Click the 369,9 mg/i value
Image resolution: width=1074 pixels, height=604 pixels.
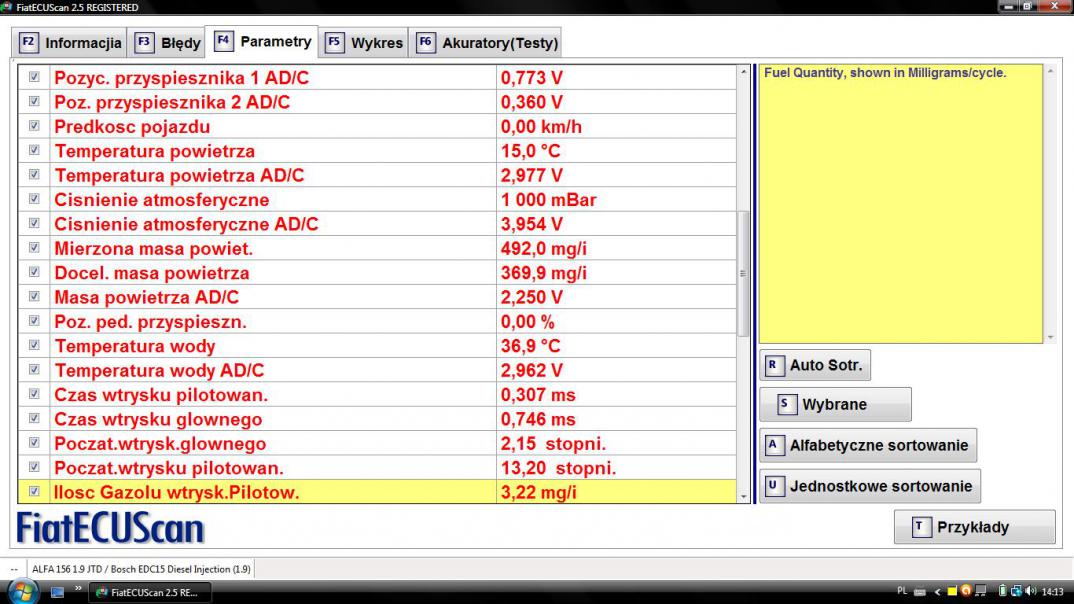click(x=544, y=273)
